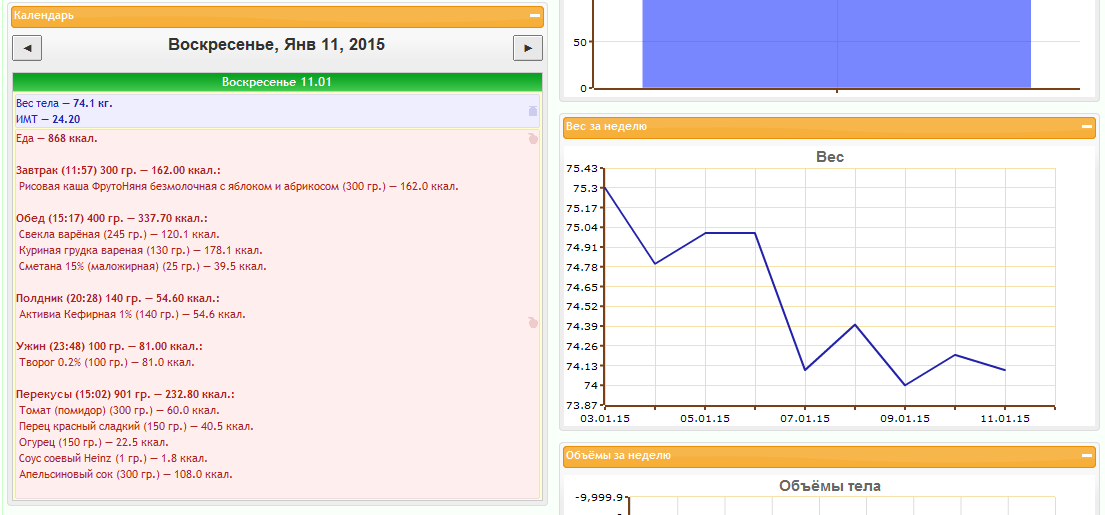Click the date heading Воскресенье, Янв 11, 2015
Screen dimensions: 1105x515
pos(276,45)
